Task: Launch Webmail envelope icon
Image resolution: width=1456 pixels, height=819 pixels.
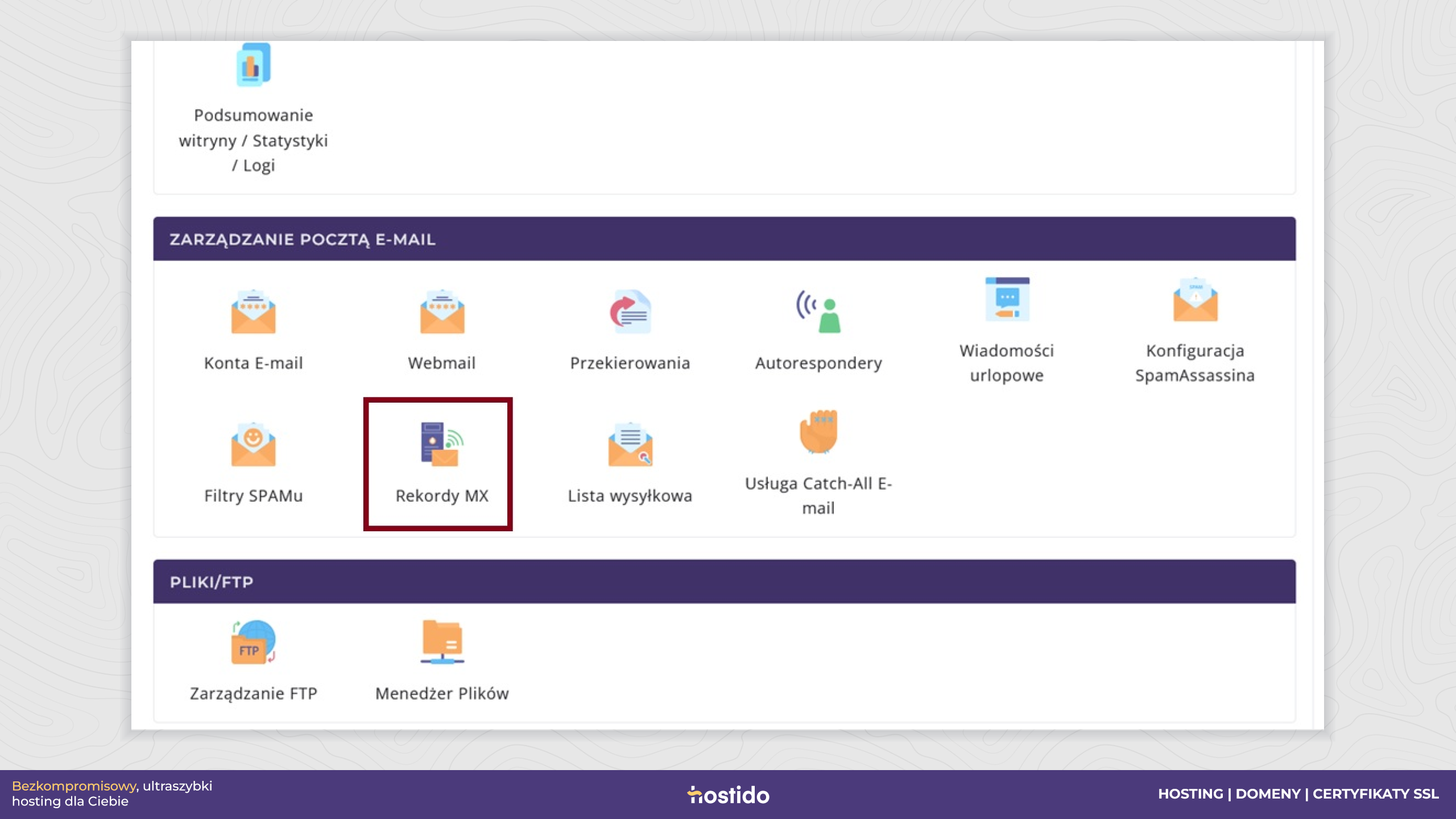Action: pos(442,312)
